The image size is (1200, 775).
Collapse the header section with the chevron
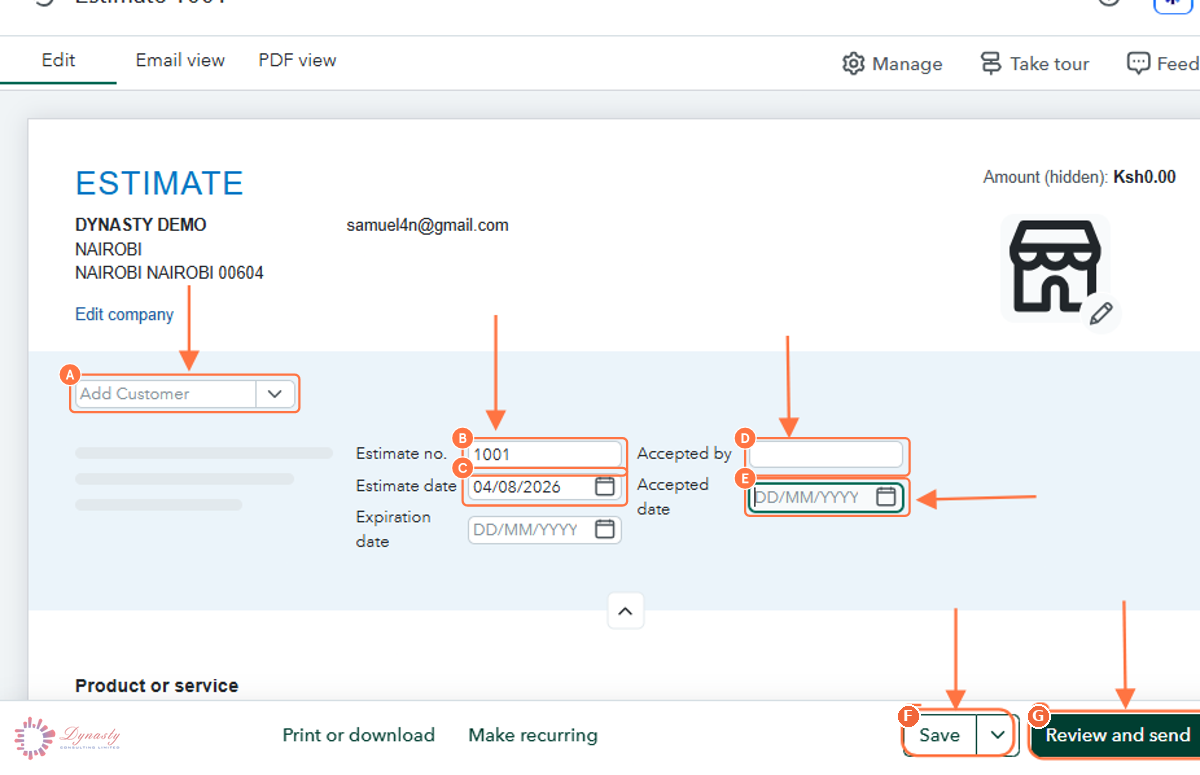(626, 611)
